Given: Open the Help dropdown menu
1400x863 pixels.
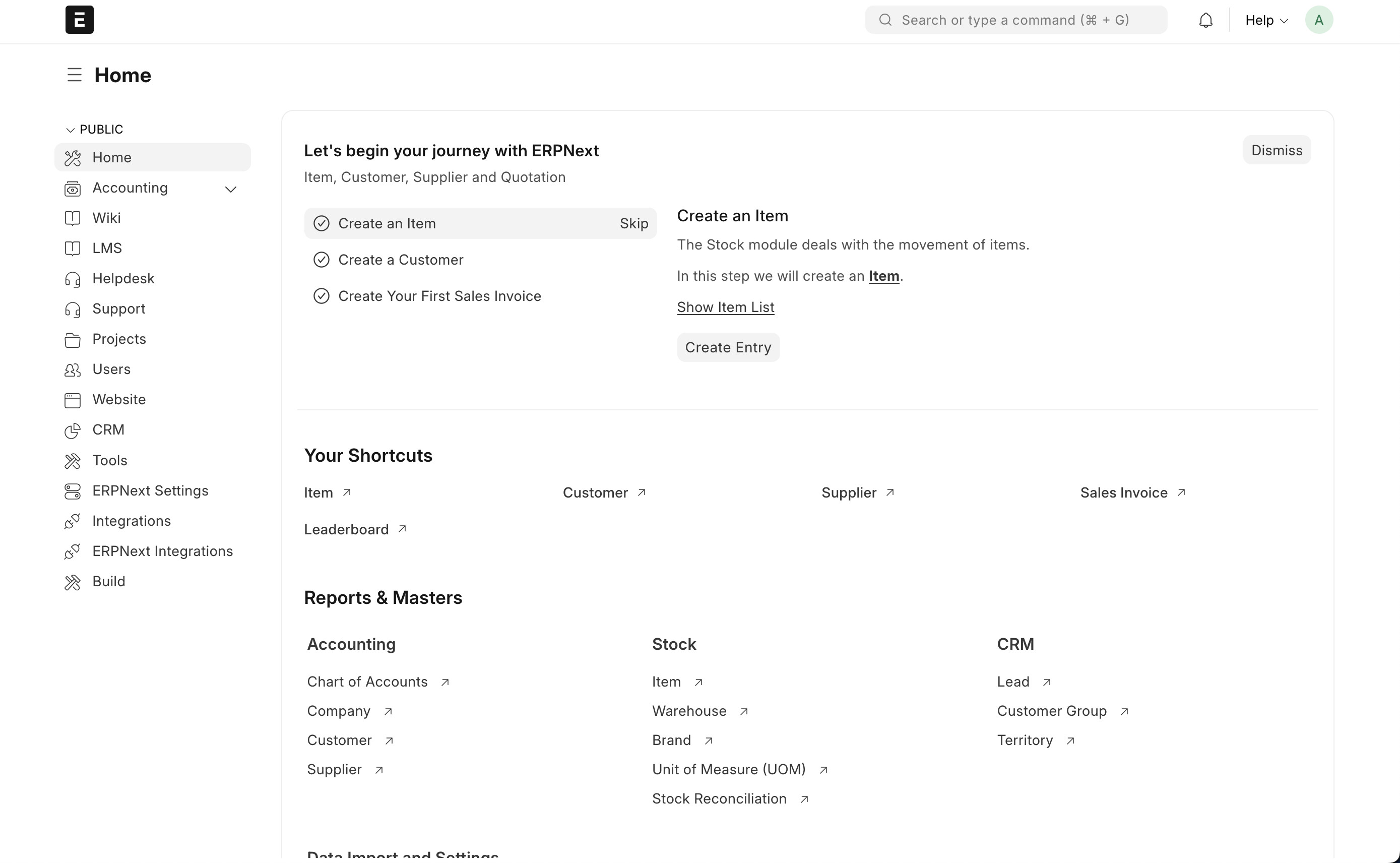Looking at the screenshot, I should point(1266,21).
